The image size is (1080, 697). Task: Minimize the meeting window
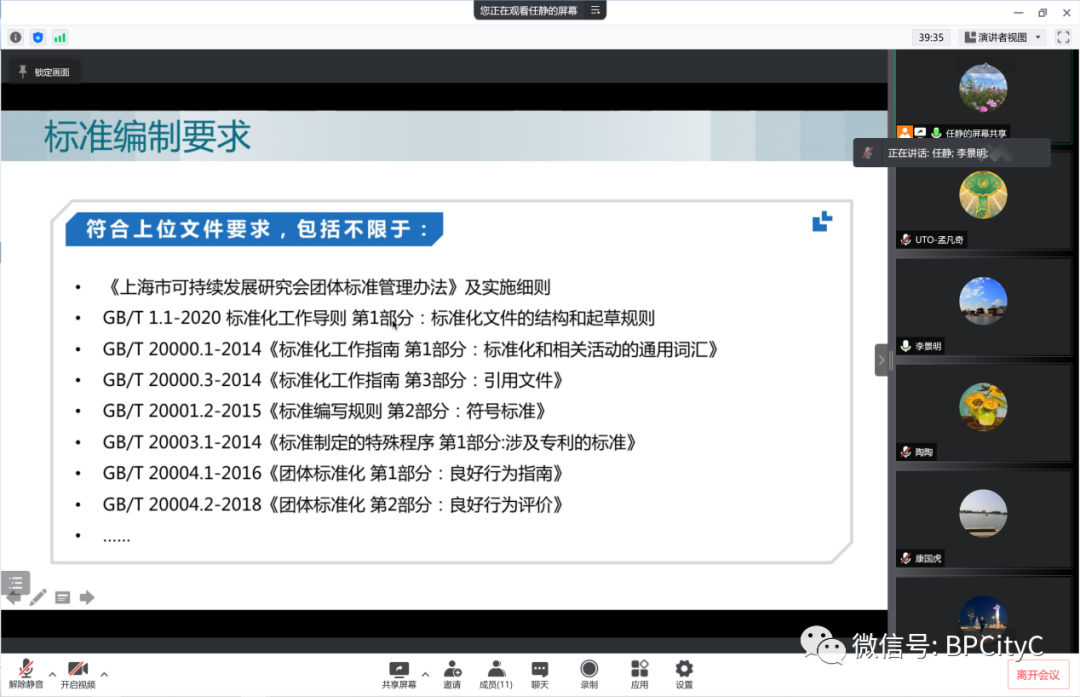coord(1019,12)
